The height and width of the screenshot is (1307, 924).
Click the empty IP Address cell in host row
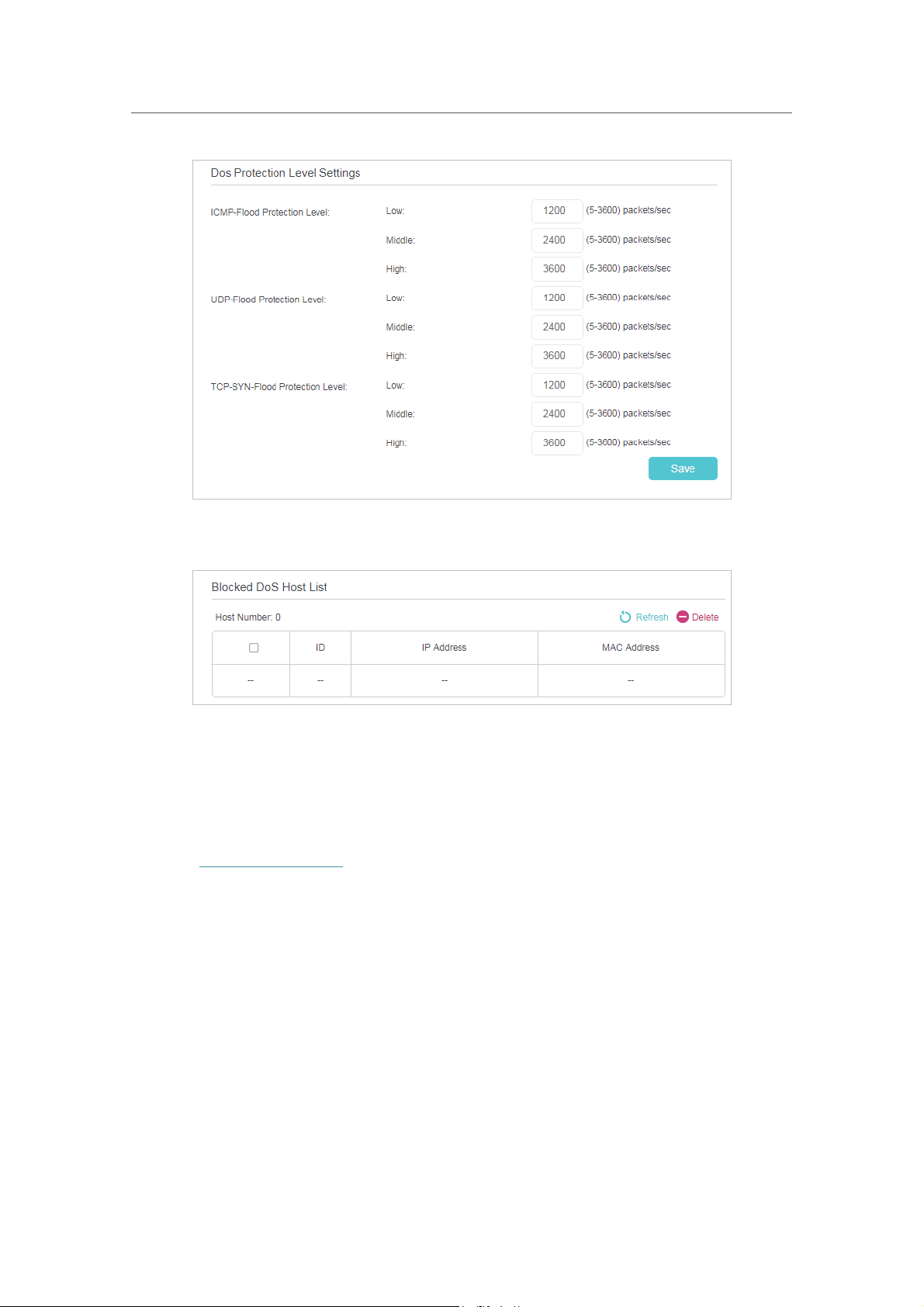click(445, 680)
